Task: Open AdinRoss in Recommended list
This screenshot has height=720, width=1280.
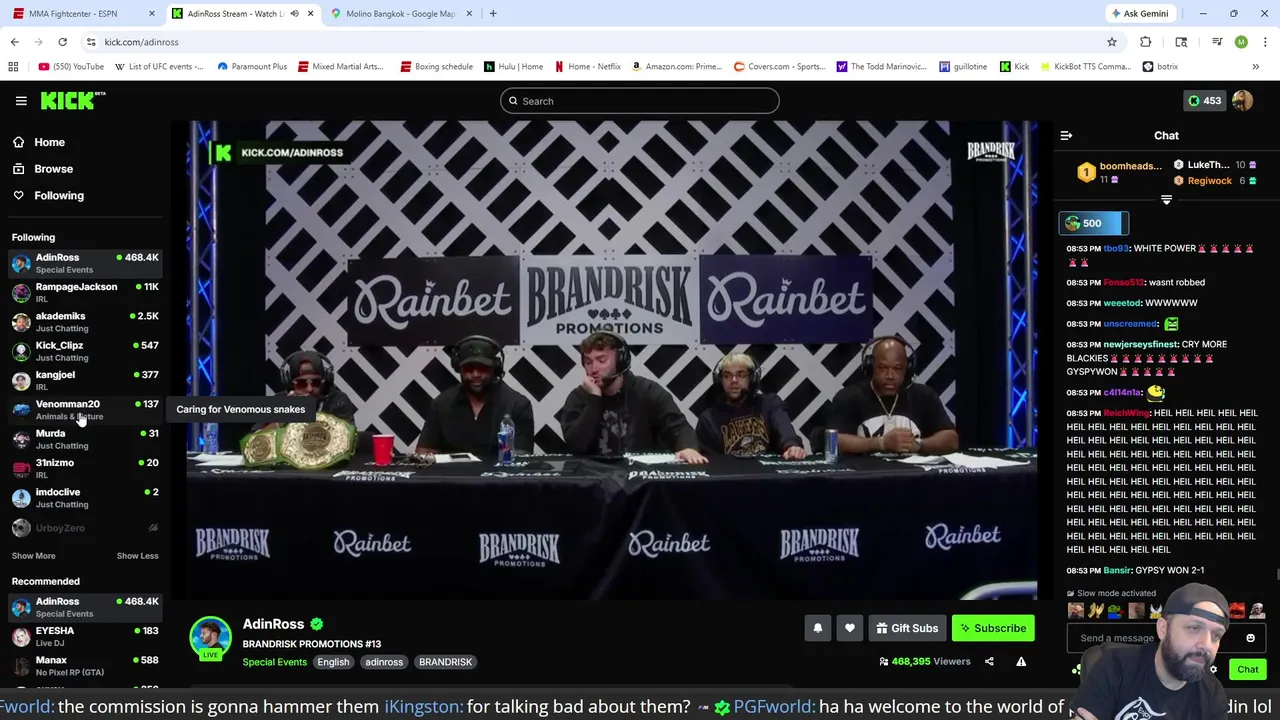Action: [85, 607]
